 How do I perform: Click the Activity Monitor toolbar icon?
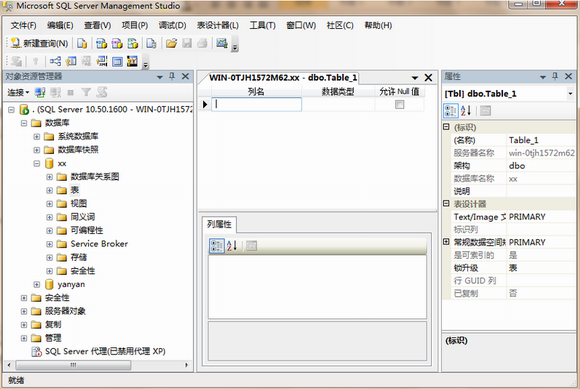(222, 43)
